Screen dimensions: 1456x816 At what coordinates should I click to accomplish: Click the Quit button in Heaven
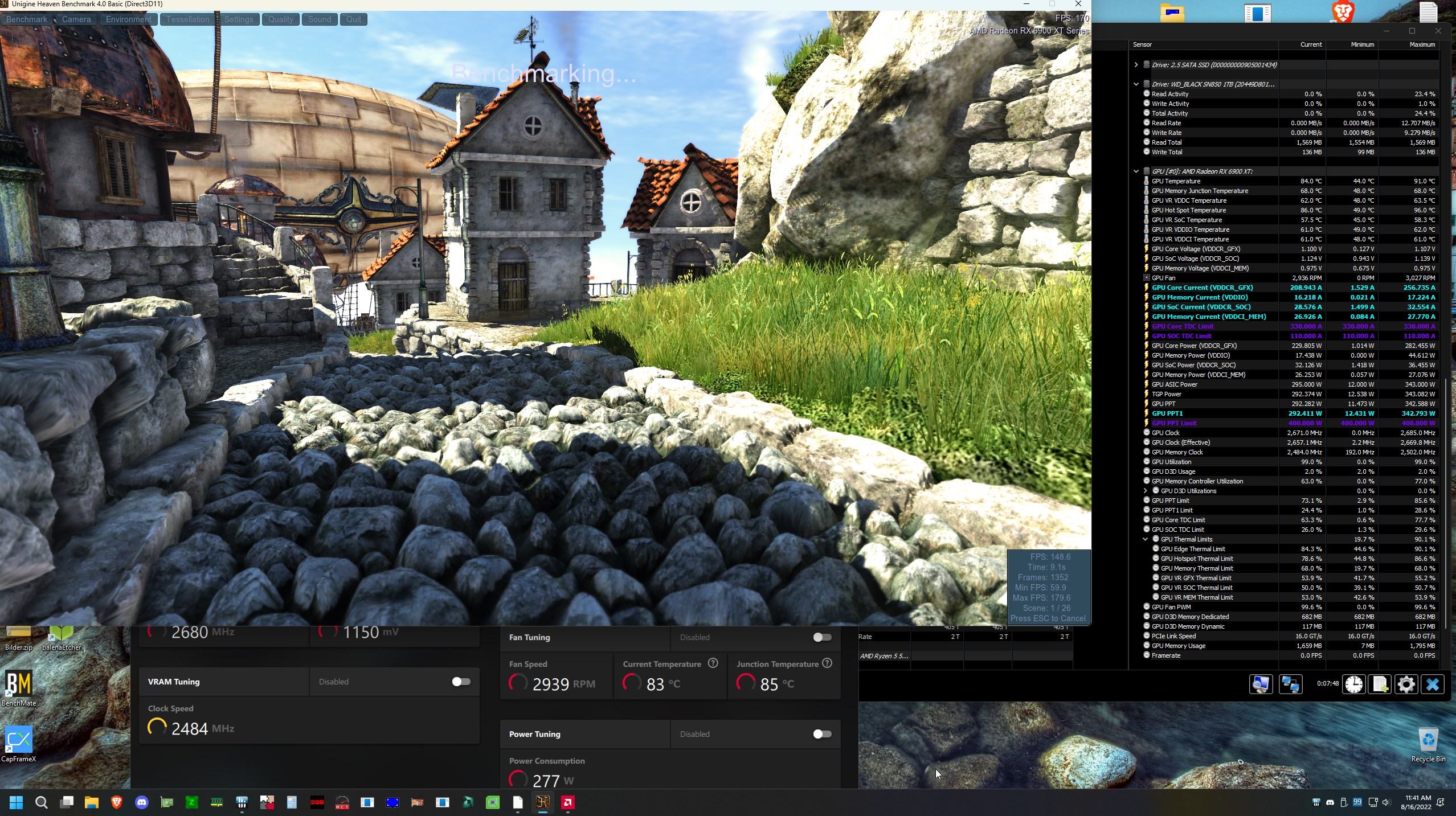(x=353, y=19)
